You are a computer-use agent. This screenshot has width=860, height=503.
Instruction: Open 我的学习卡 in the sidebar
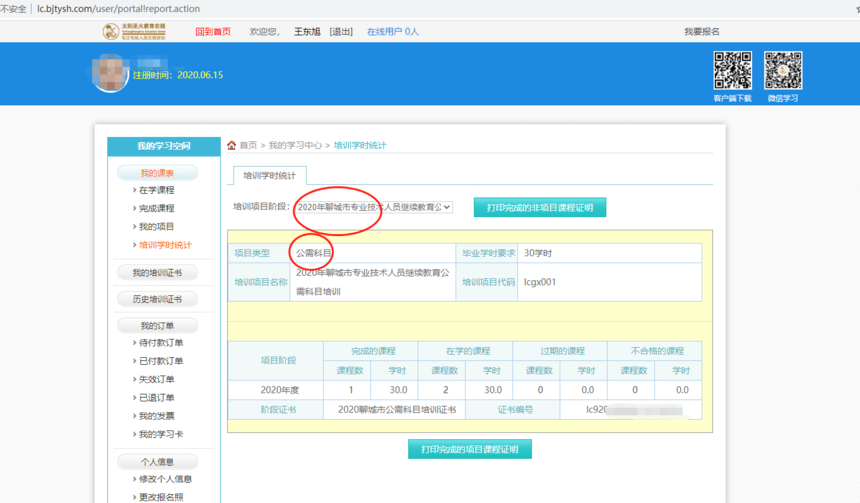pyautogui.click(x=161, y=434)
